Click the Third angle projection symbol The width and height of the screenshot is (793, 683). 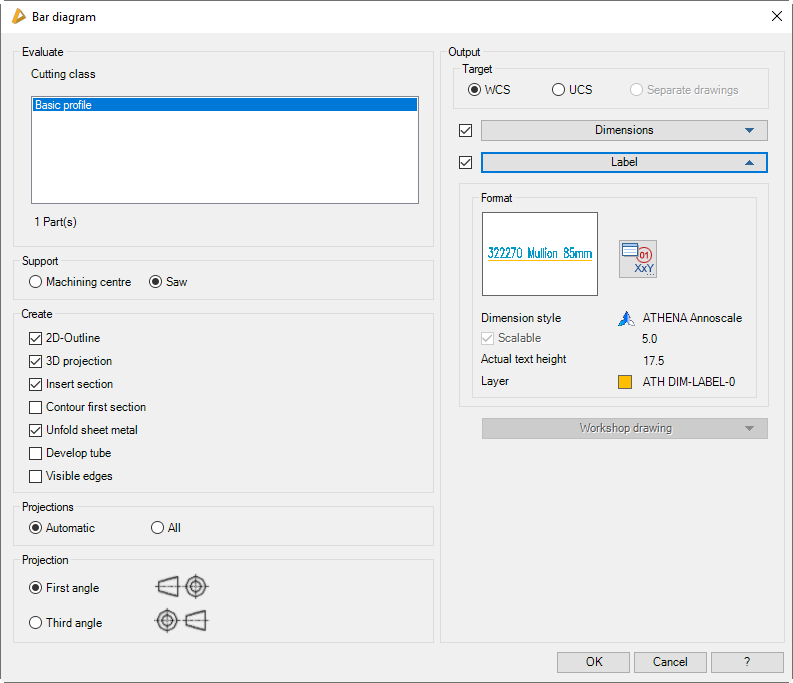pyautogui.click(x=181, y=621)
